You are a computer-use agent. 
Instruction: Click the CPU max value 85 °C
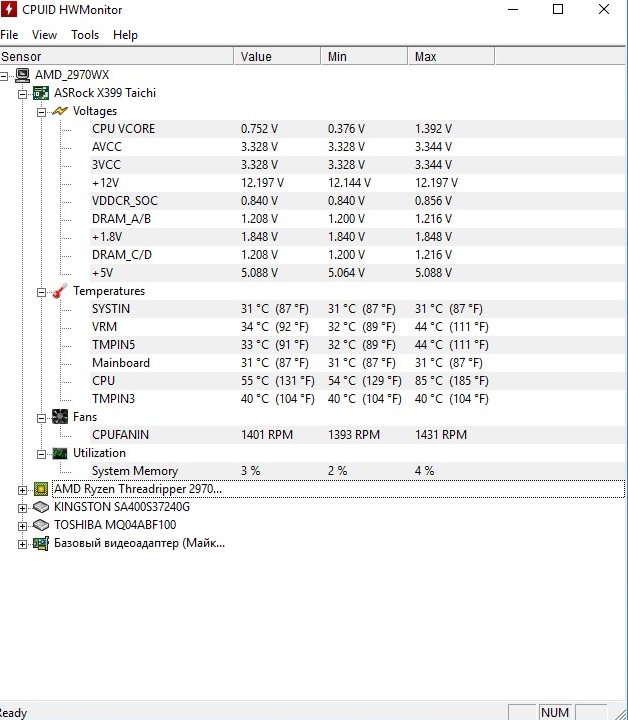[x=451, y=381]
